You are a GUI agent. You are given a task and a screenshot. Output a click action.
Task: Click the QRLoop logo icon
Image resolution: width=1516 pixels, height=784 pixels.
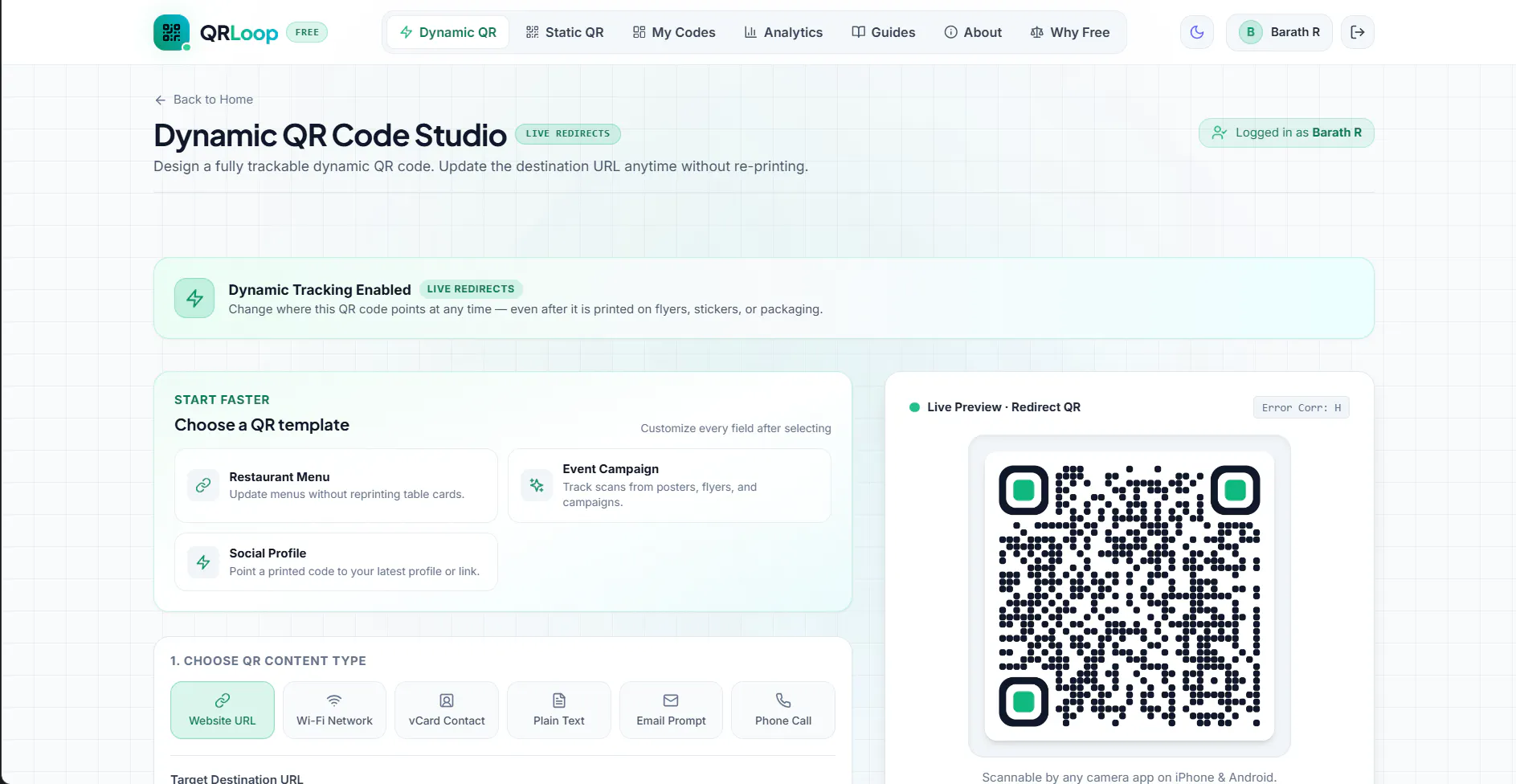(171, 32)
